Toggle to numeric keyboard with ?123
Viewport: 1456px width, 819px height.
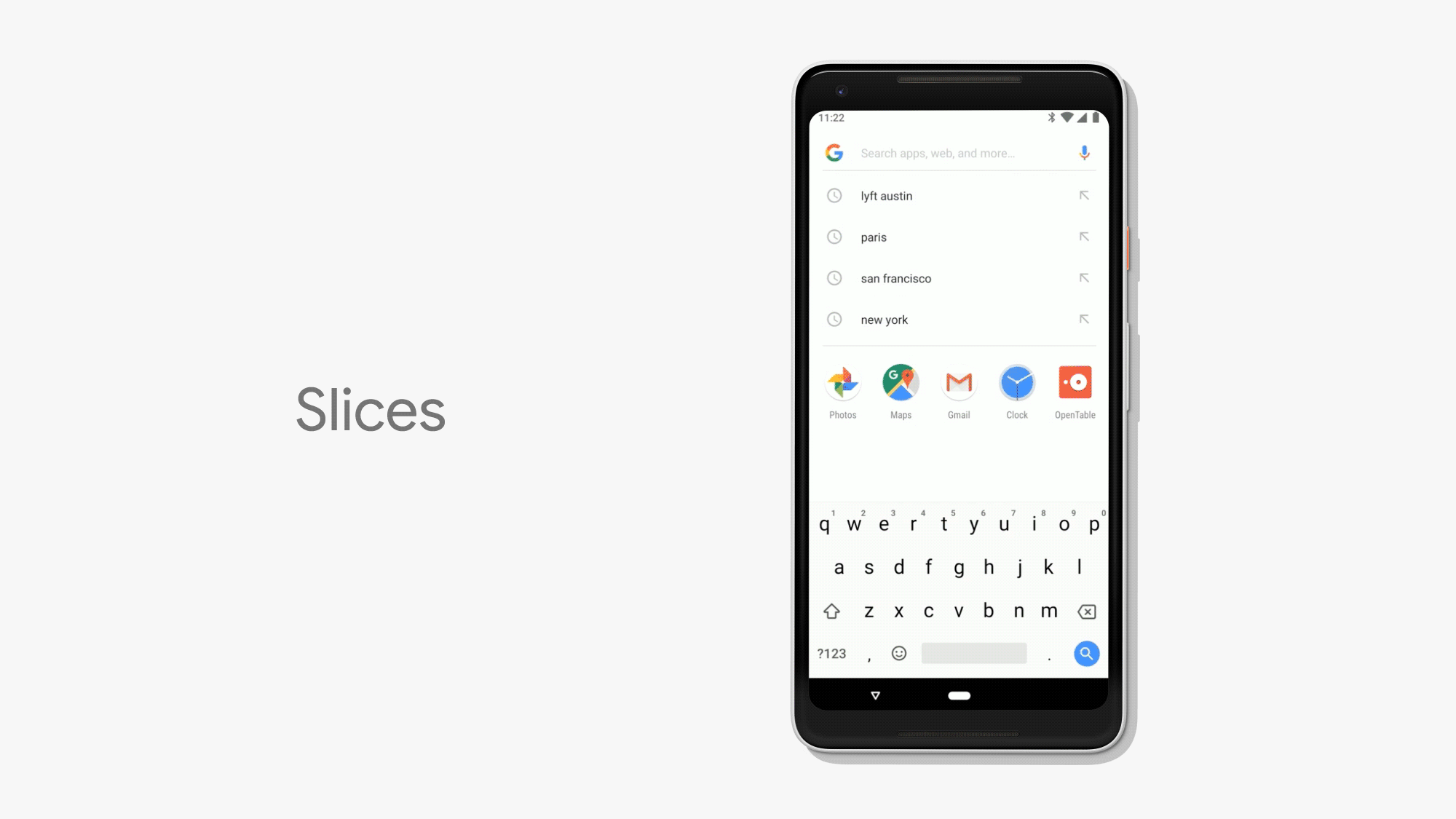832,653
